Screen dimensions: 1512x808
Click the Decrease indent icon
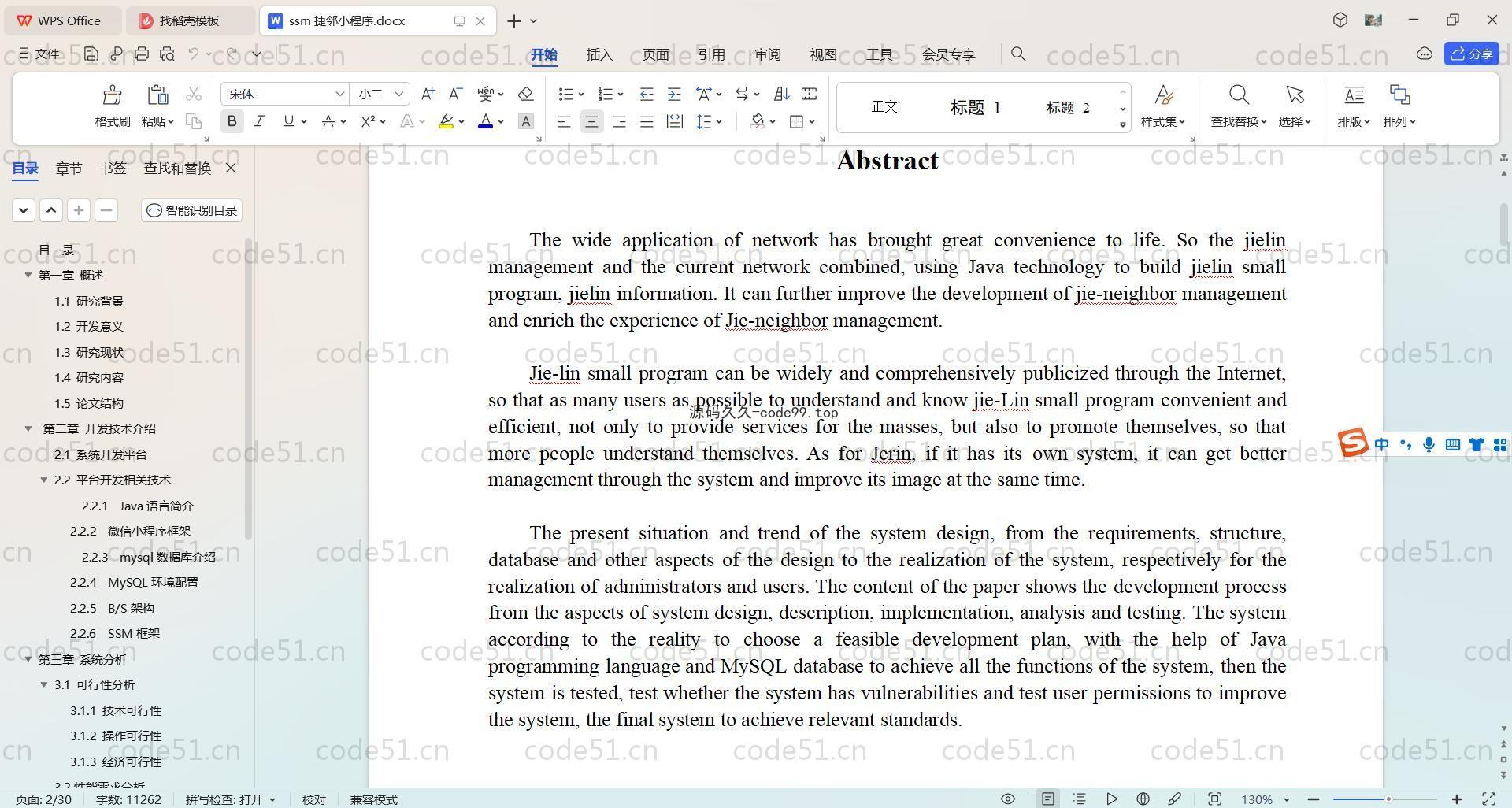pos(647,94)
